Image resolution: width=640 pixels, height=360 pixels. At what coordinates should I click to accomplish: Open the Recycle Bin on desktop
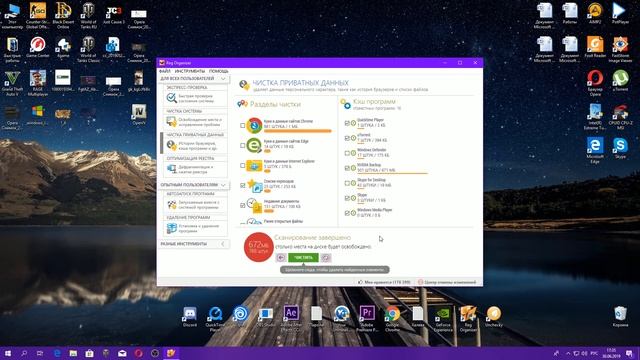[620, 317]
